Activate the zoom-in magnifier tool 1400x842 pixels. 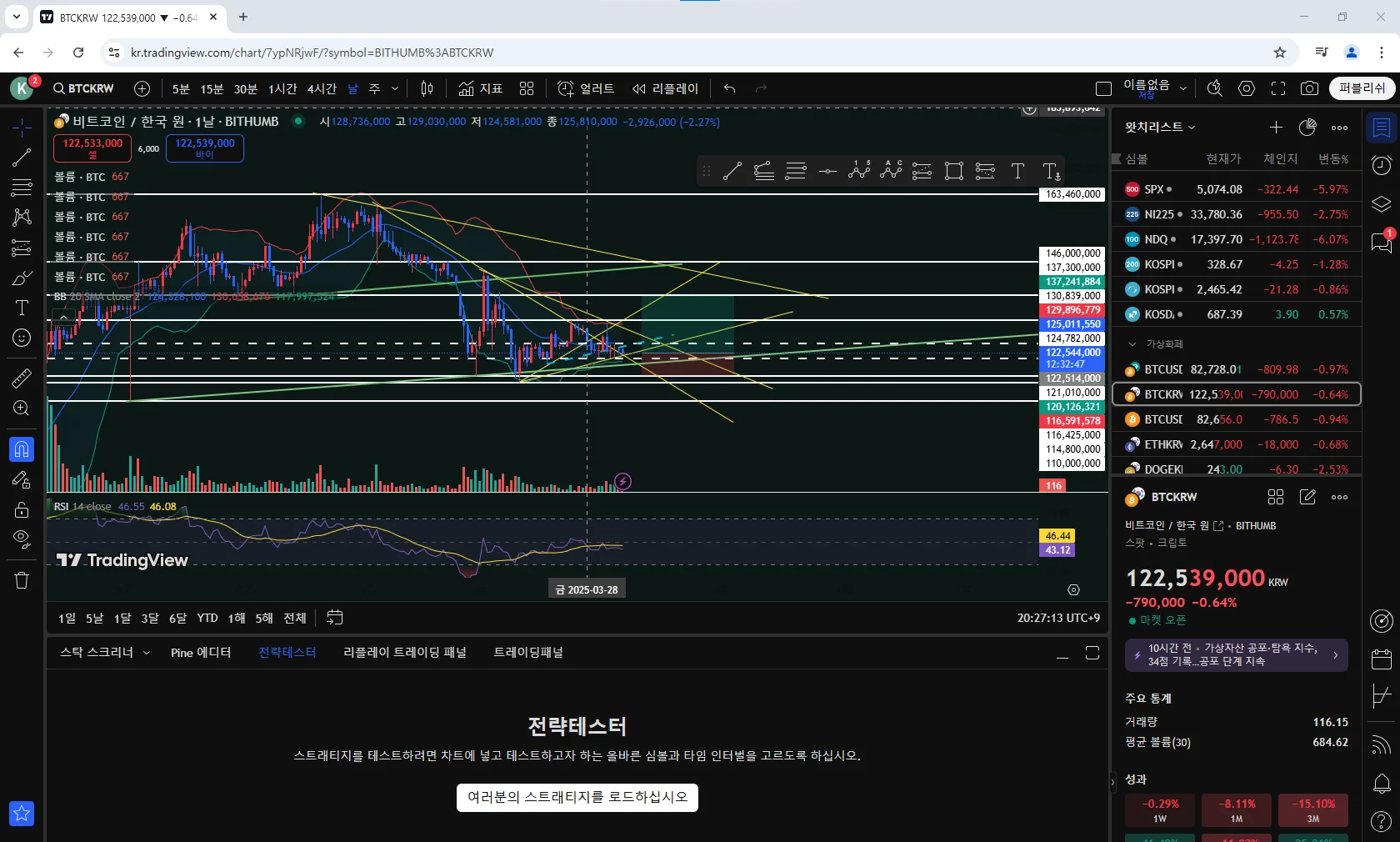pyautogui.click(x=22, y=408)
